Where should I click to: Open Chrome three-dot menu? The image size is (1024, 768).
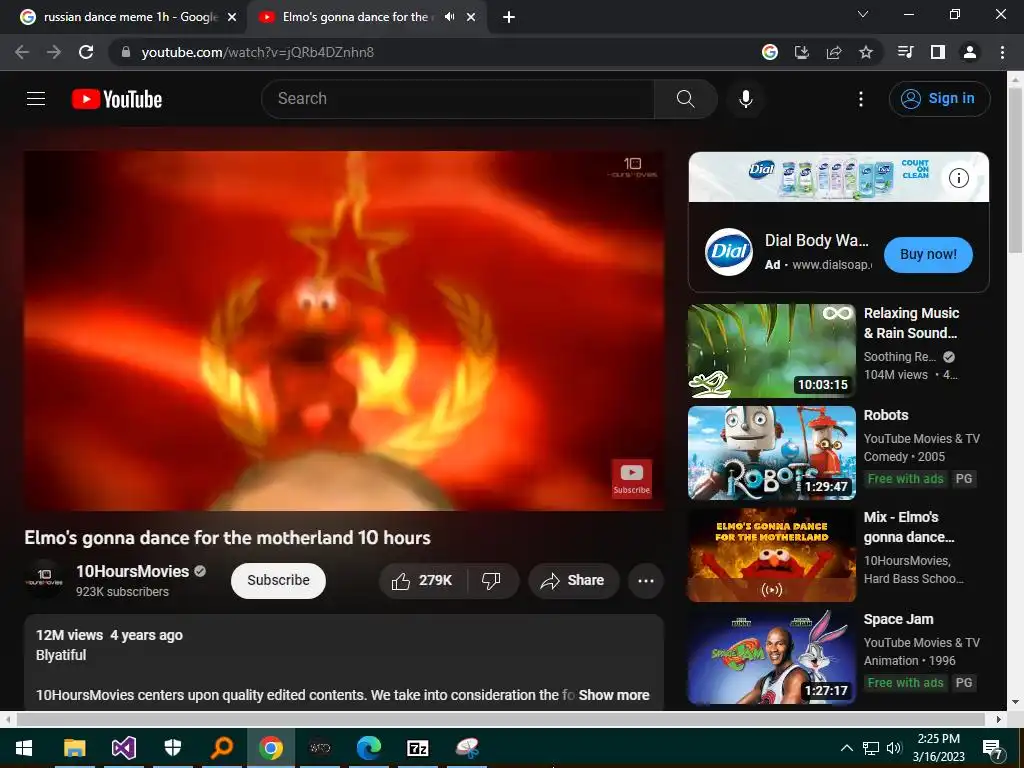click(1002, 52)
